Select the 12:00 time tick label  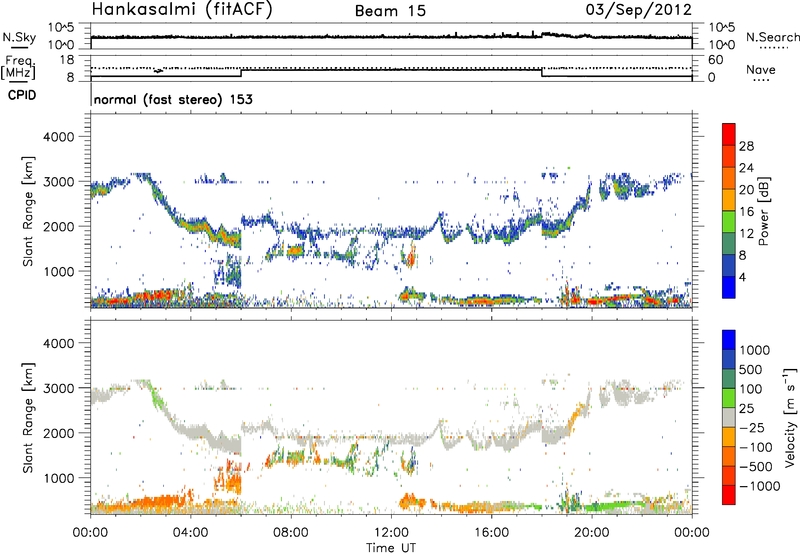click(x=391, y=533)
